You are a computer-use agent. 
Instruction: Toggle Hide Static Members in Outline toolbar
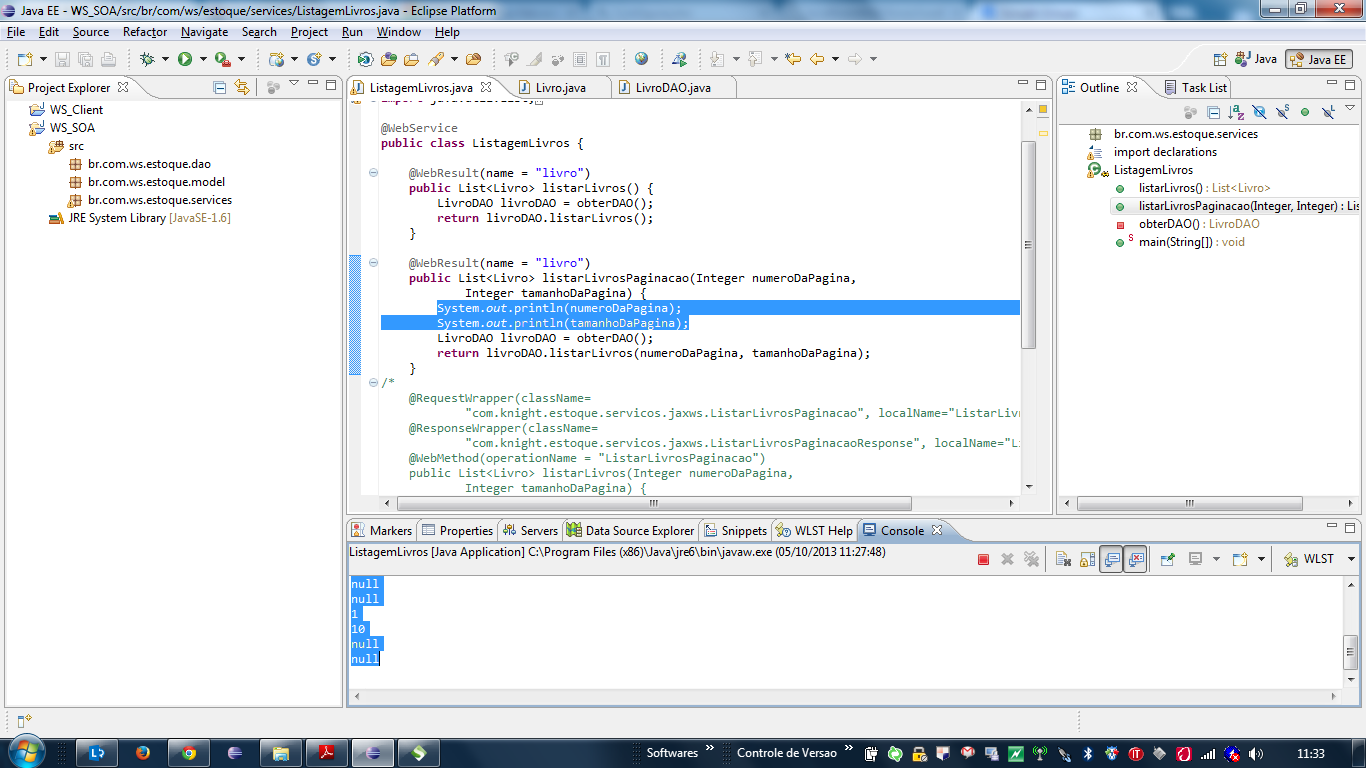(x=1282, y=112)
